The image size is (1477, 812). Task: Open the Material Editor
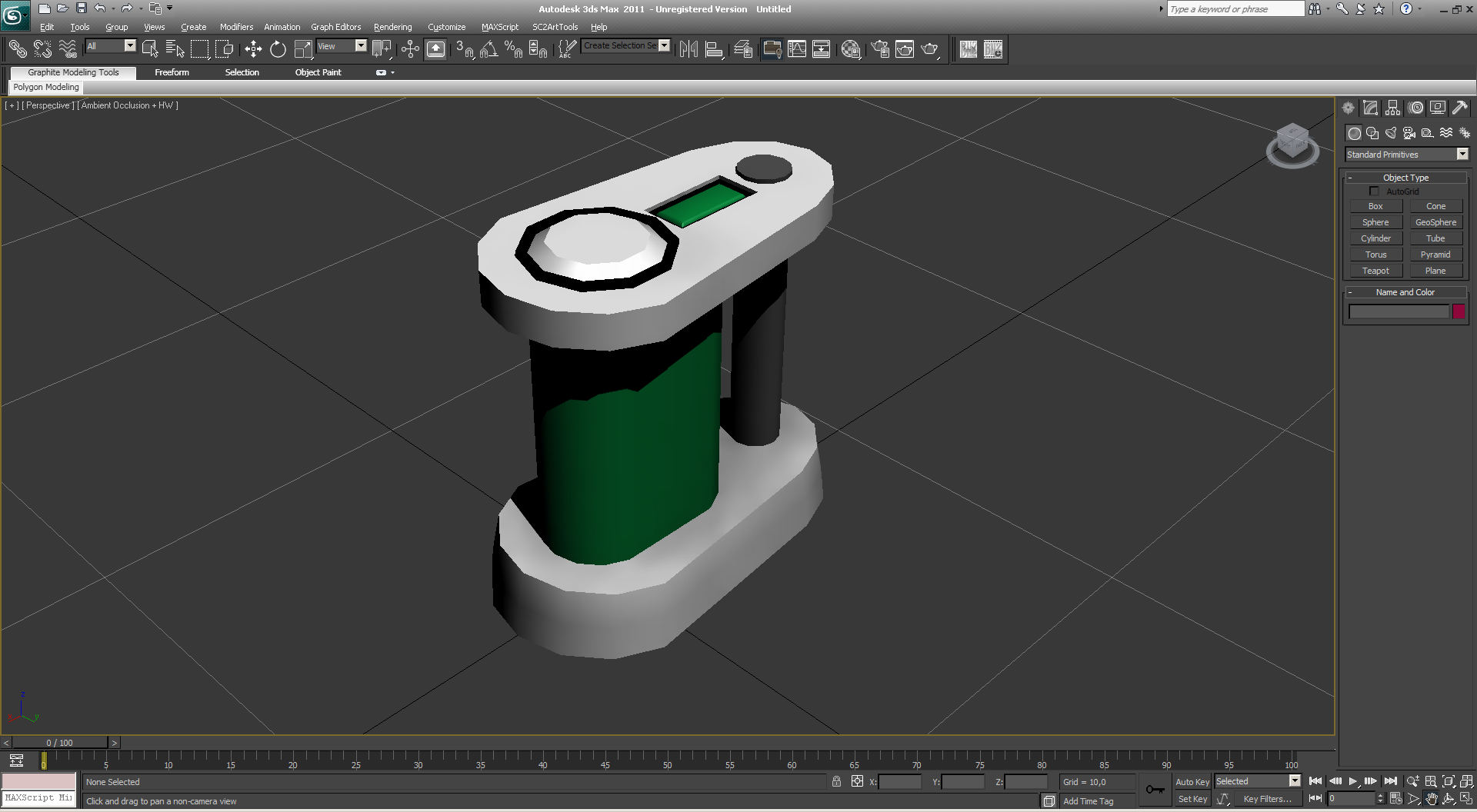[x=851, y=49]
